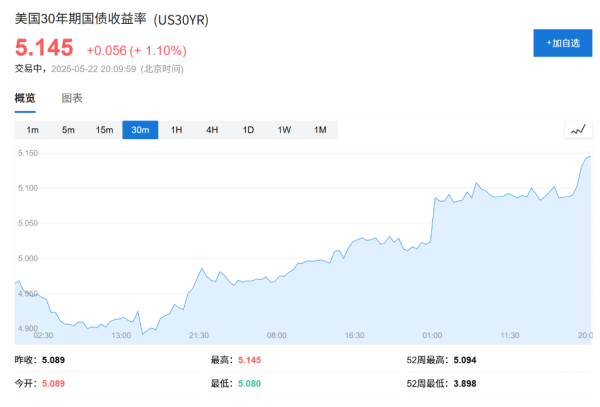600x407 pixels.
Task: Choose the 30m interval button
Action: [140, 130]
